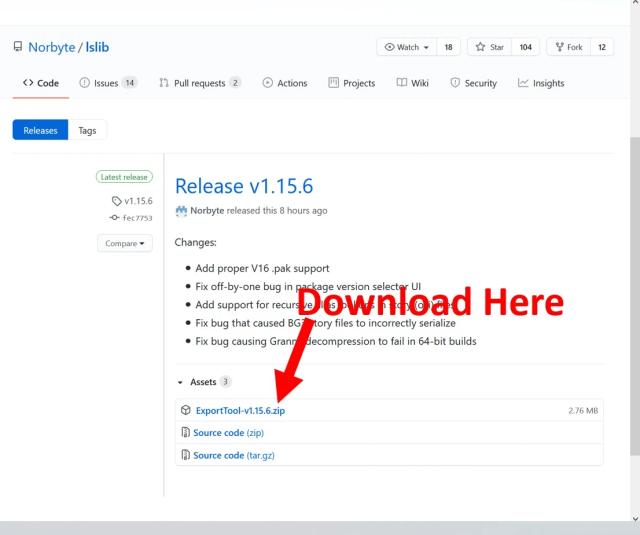Screen dimensions: 640x535
Task: Click the Issues circle icon
Action: (84, 83)
